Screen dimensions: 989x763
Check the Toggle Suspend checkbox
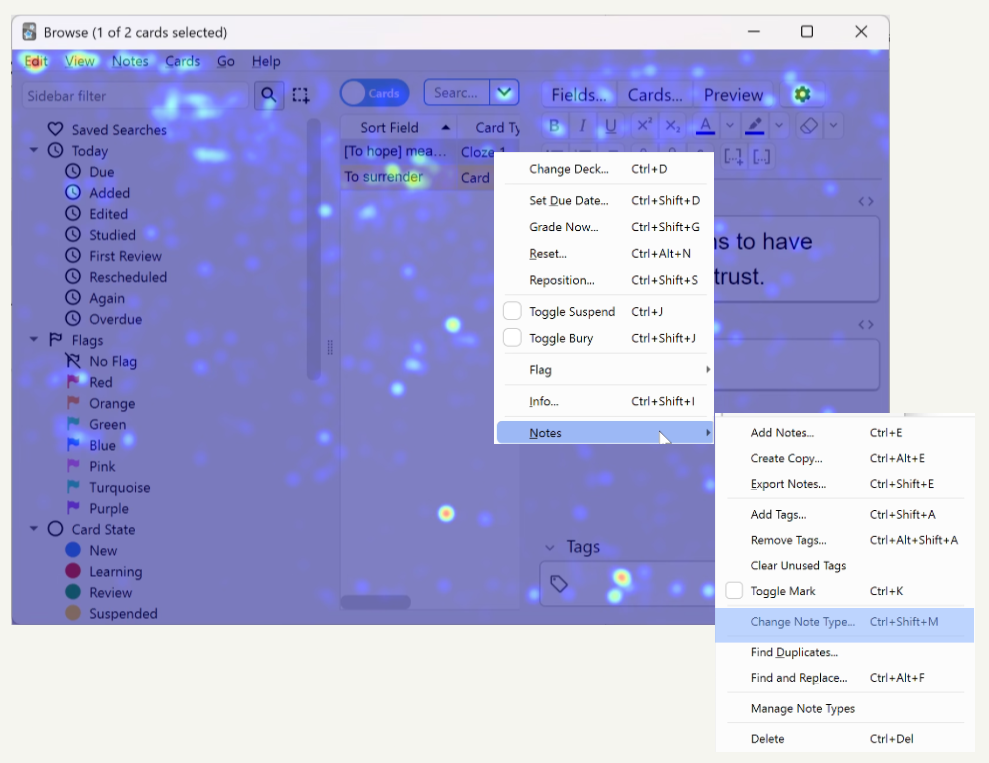point(512,311)
